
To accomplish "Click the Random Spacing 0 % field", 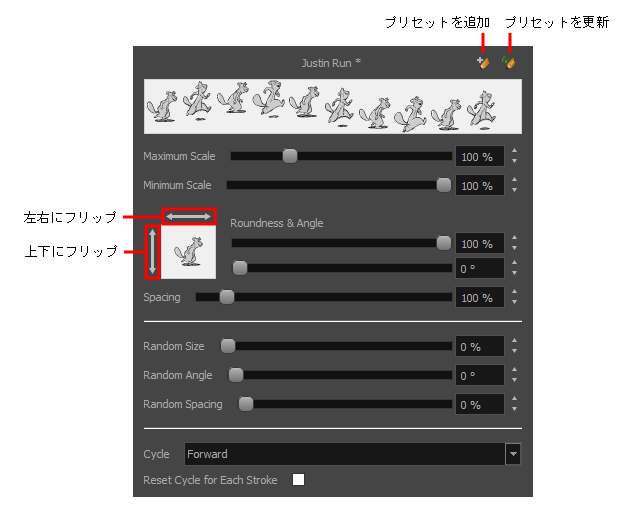I will (x=480, y=404).
